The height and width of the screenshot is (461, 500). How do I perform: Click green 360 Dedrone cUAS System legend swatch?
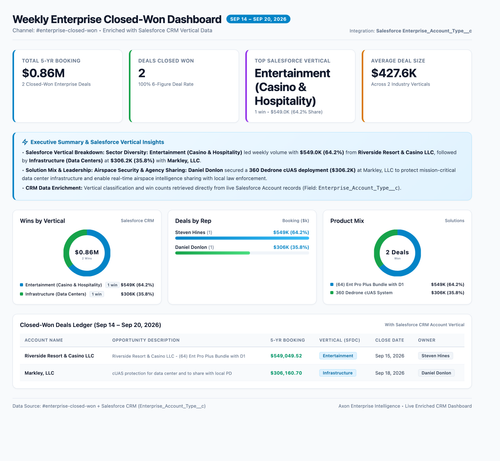pyautogui.click(x=332, y=293)
